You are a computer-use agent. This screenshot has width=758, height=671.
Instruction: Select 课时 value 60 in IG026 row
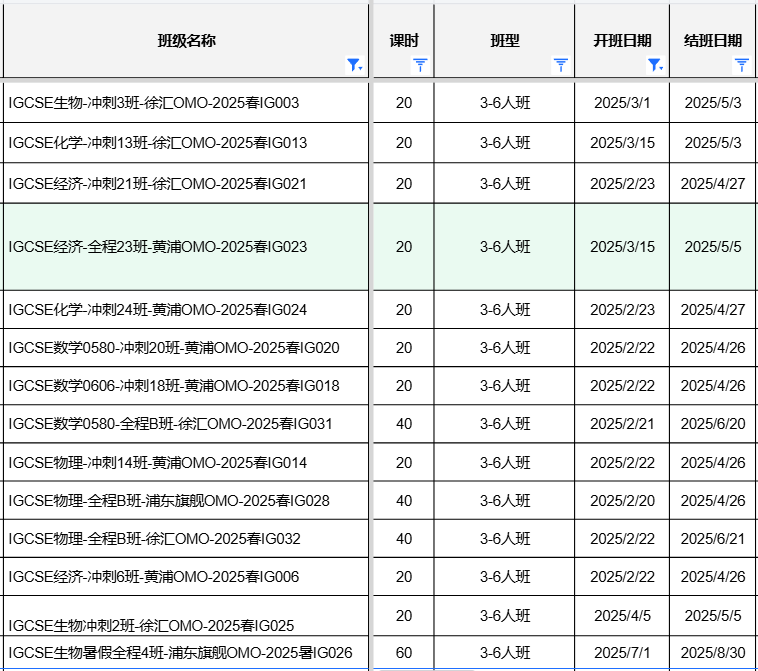(404, 653)
